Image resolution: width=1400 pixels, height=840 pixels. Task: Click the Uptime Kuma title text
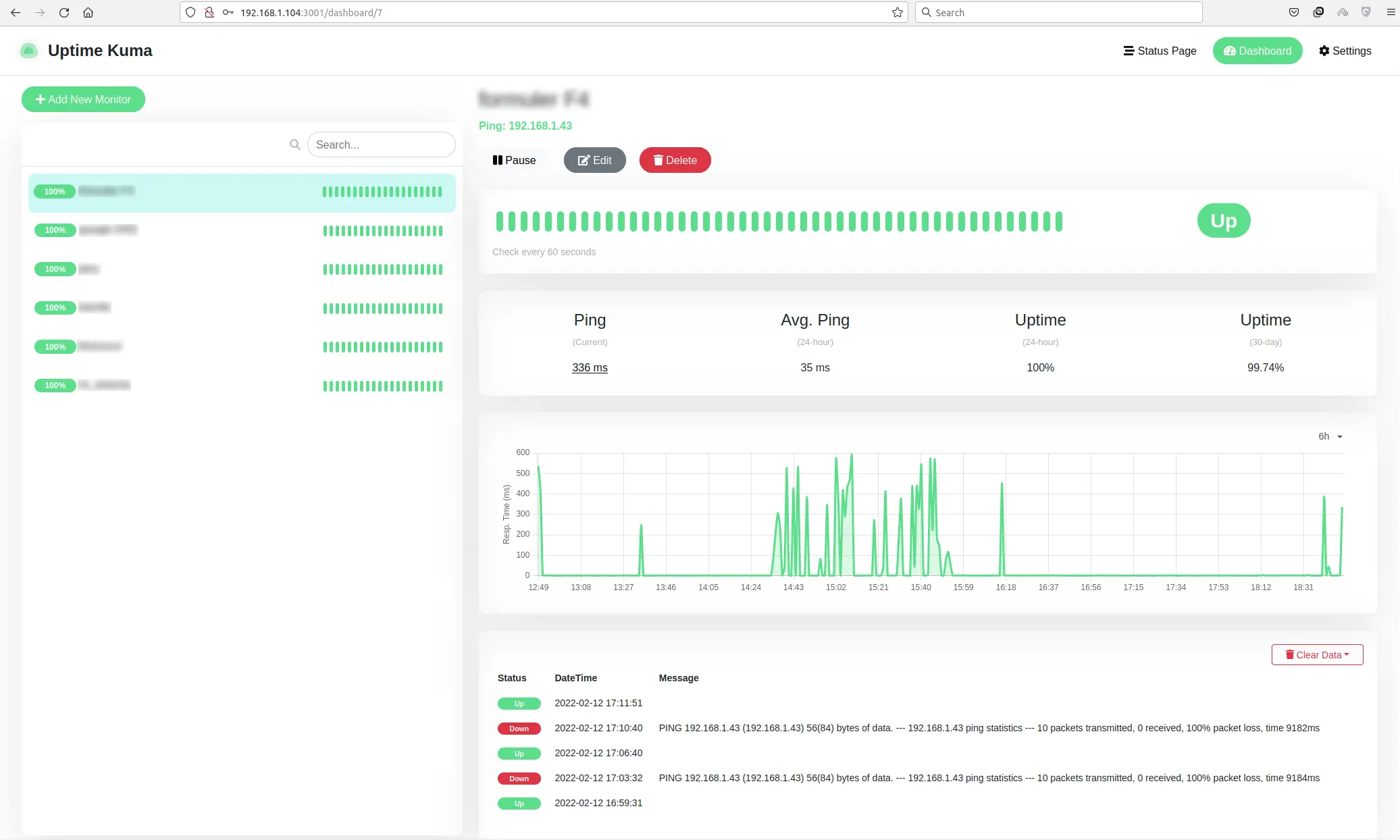(x=100, y=51)
